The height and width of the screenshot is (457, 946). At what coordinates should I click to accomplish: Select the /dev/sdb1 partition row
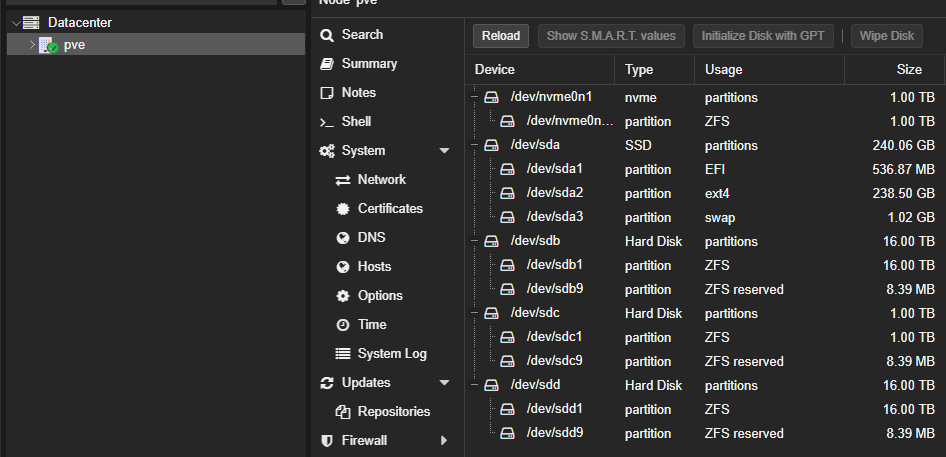705,265
